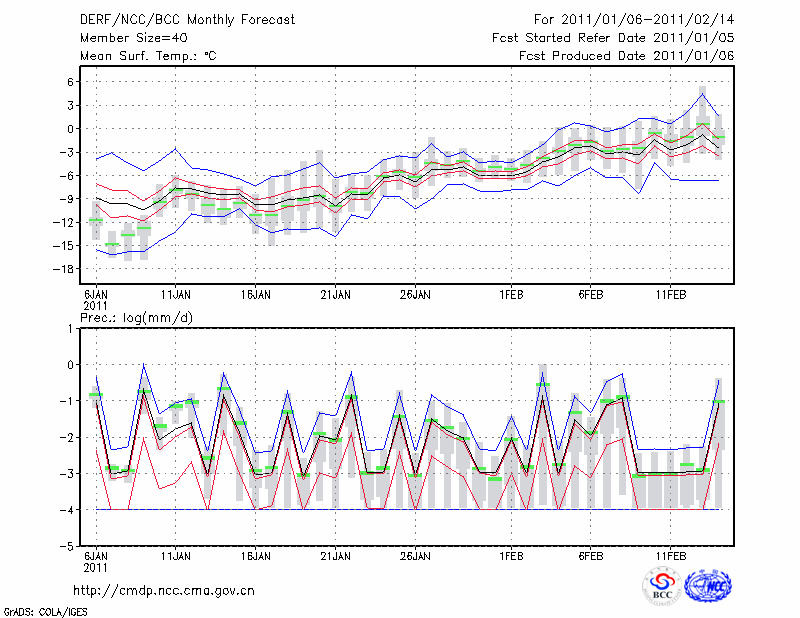Click 11JAN on the temperature chart axis
This screenshot has height=618, width=800.
[176, 295]
